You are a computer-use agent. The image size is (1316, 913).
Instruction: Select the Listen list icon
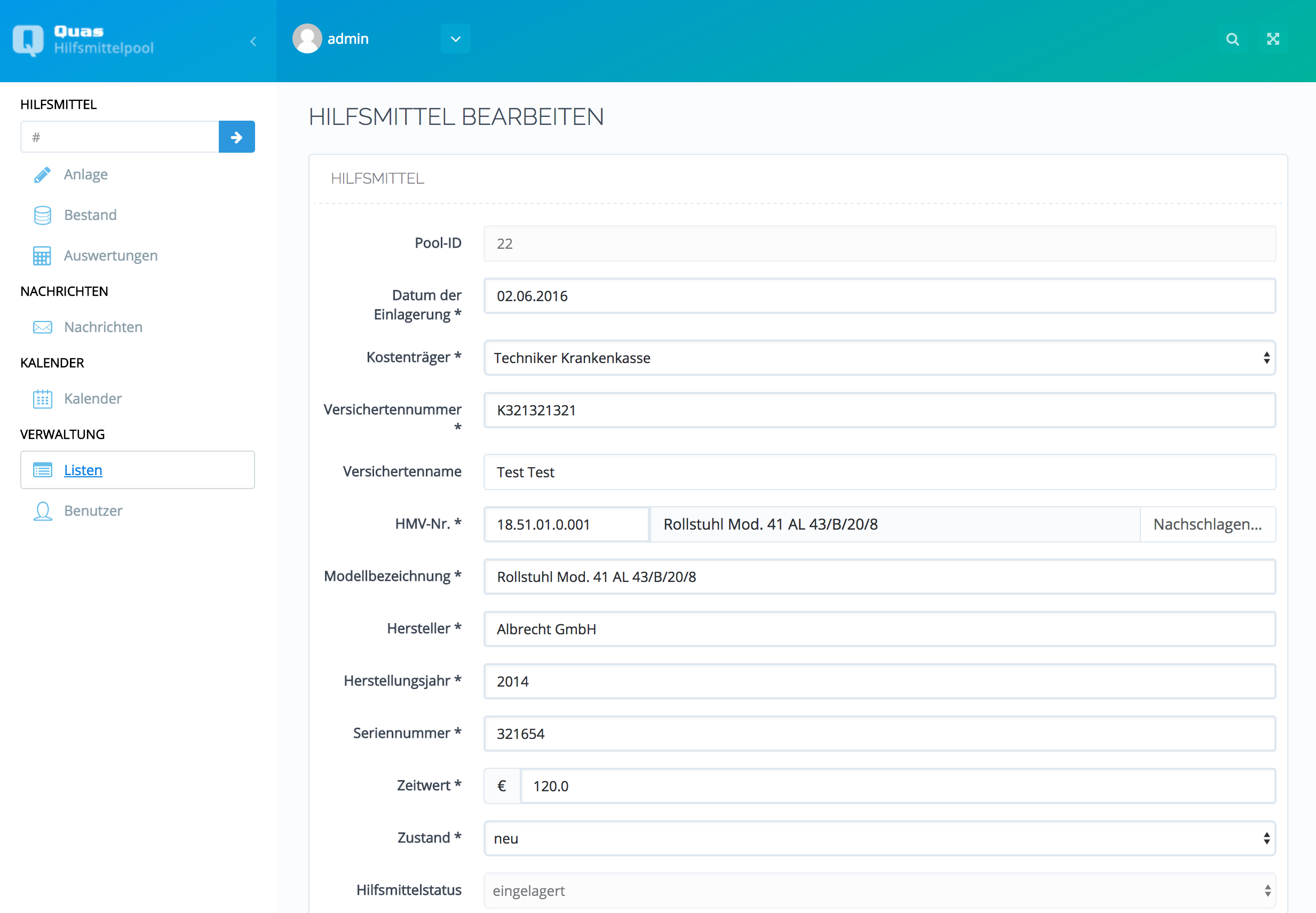pyautogui.click(x=42, y=470)
